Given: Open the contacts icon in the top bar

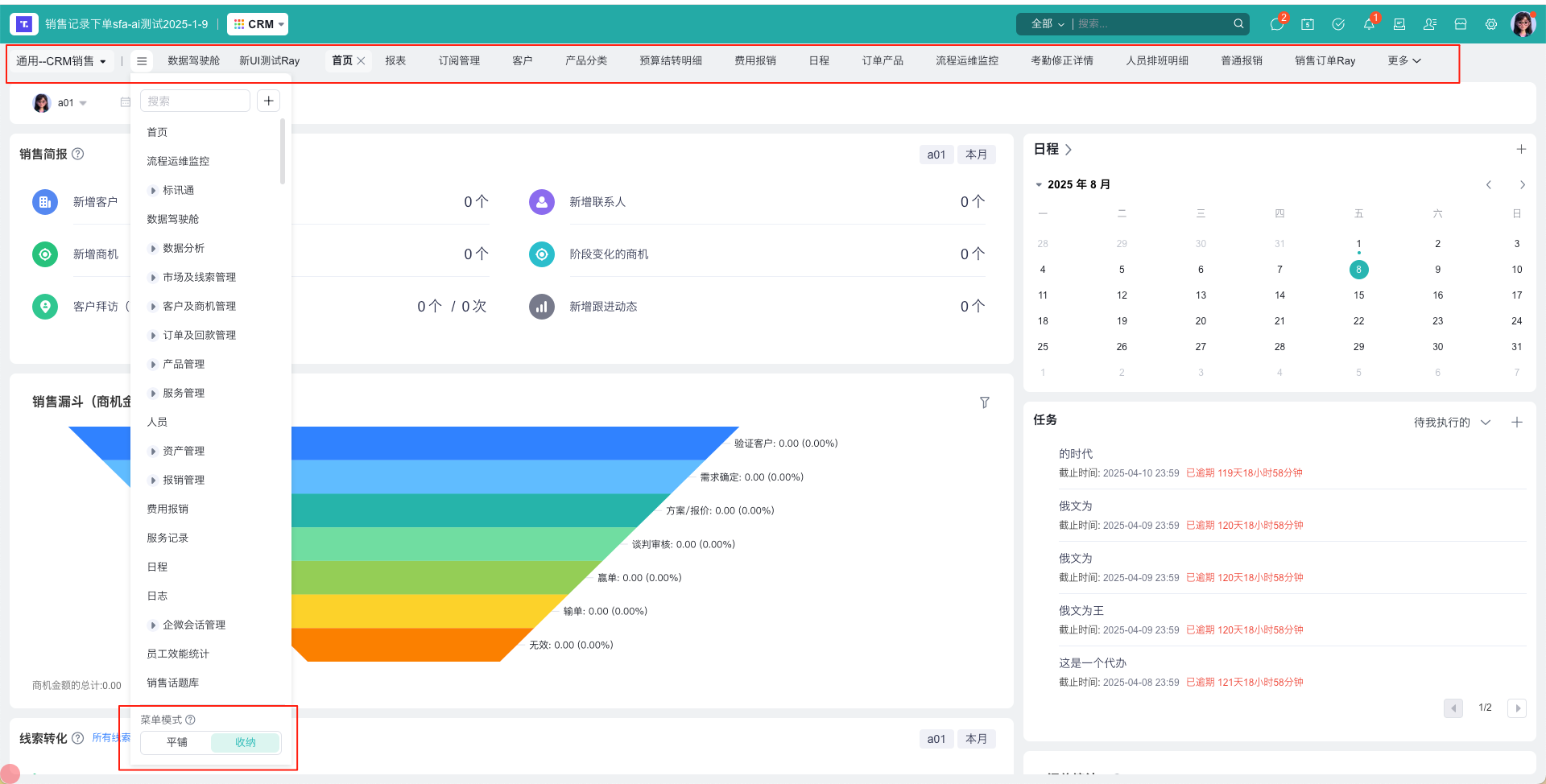Looking at the screenshot, I should [1430, 24].
